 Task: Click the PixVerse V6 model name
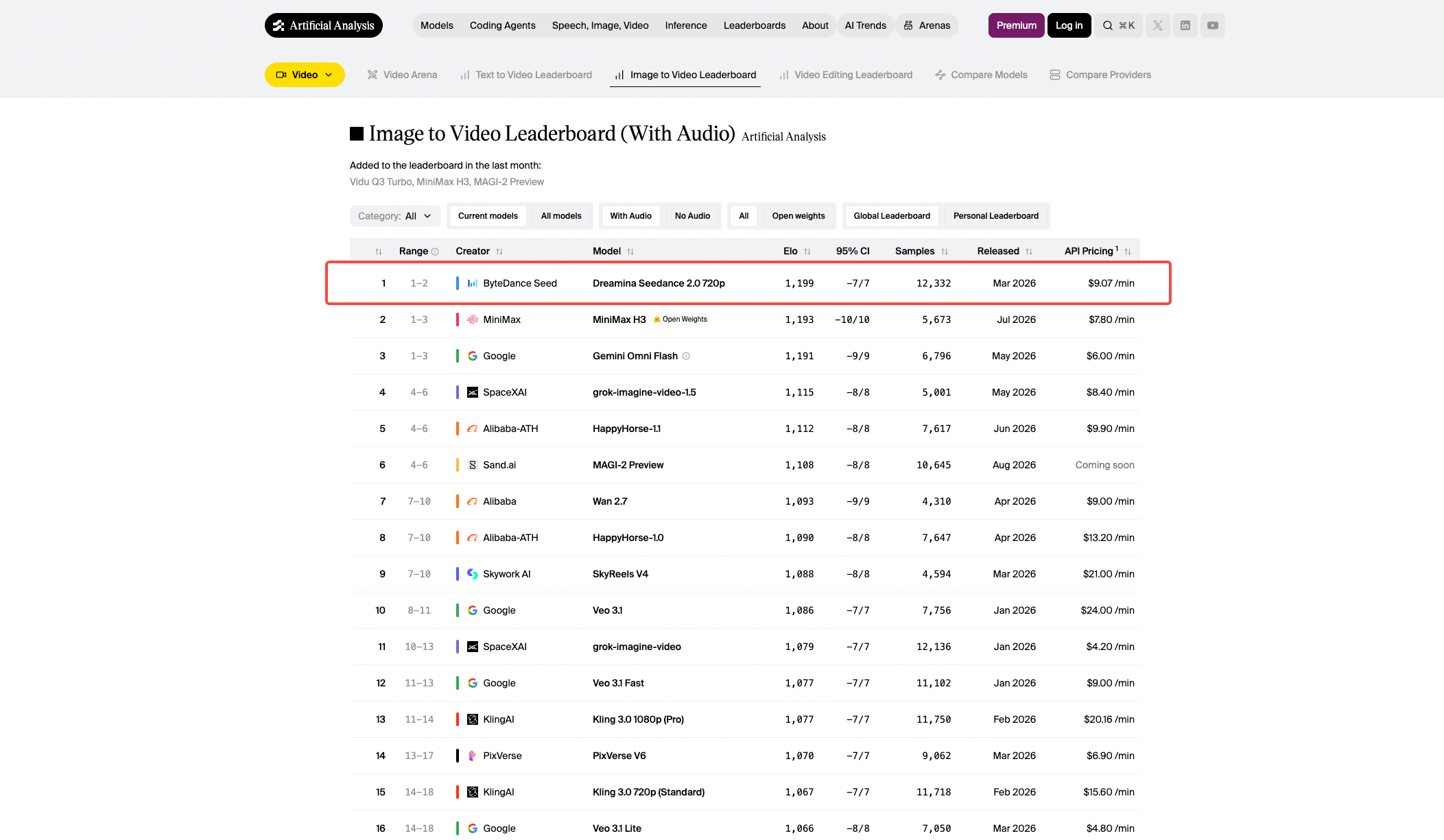point(619,756)
